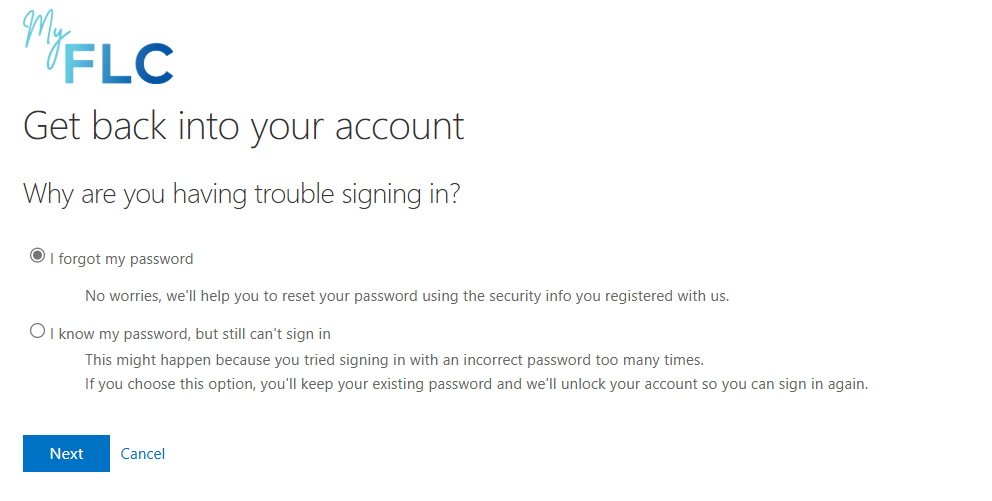Choose the "I know my password" radio button
Viewport: 992px width, 501px height.
coord(38,331)
